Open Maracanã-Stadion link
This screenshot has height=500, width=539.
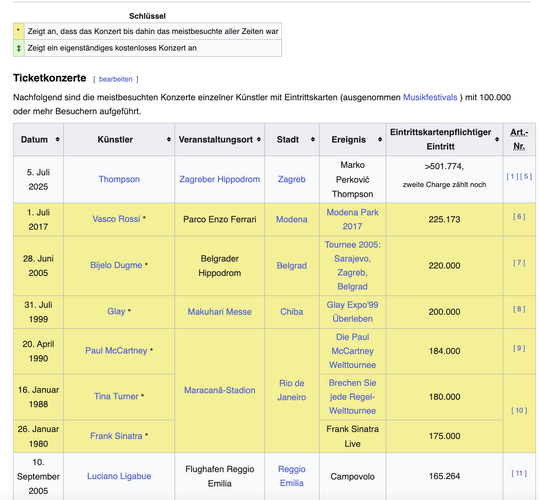[x=220, y=390]
